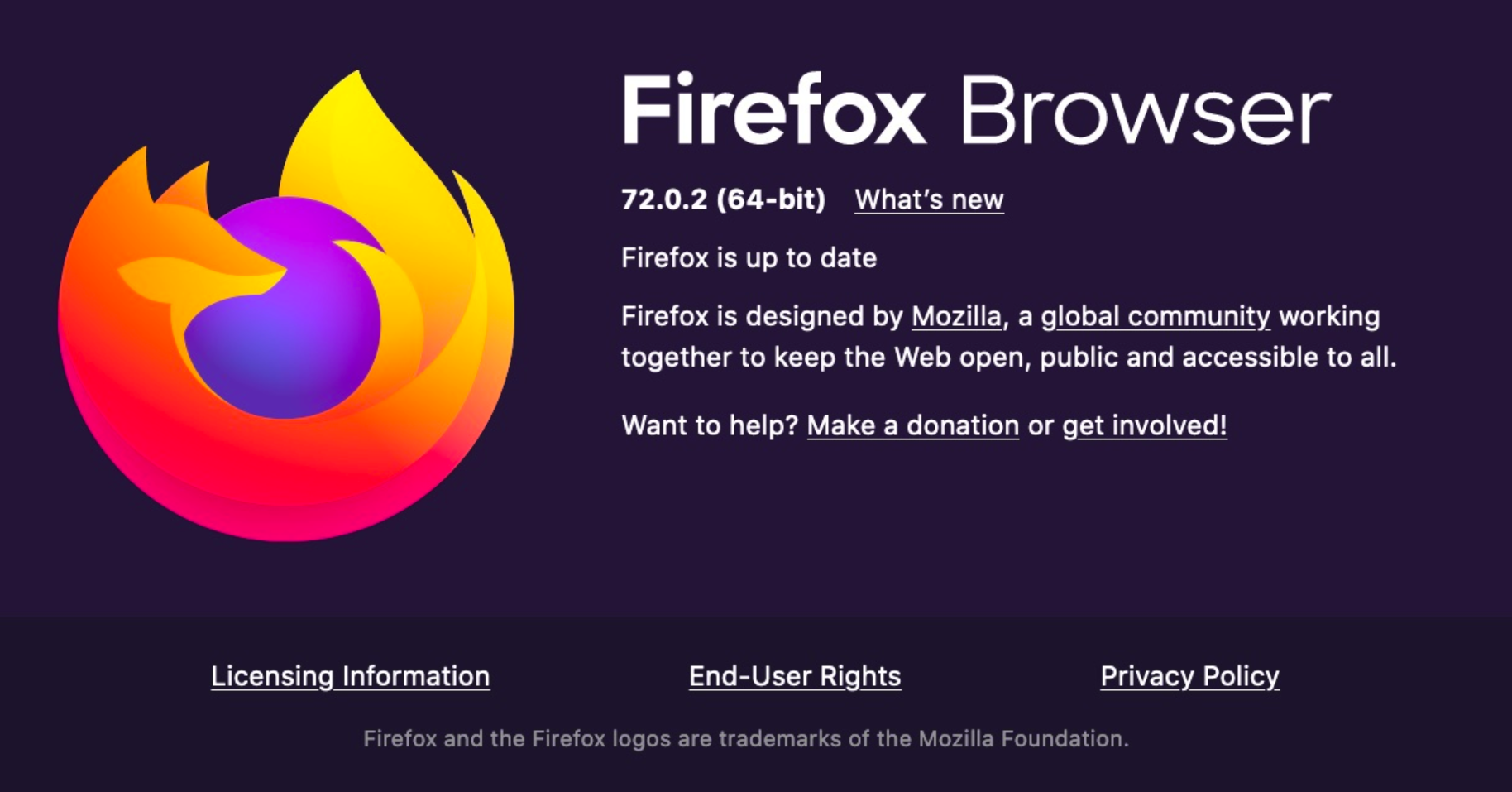Click the word Browser in heading

tap(1145, 111)
